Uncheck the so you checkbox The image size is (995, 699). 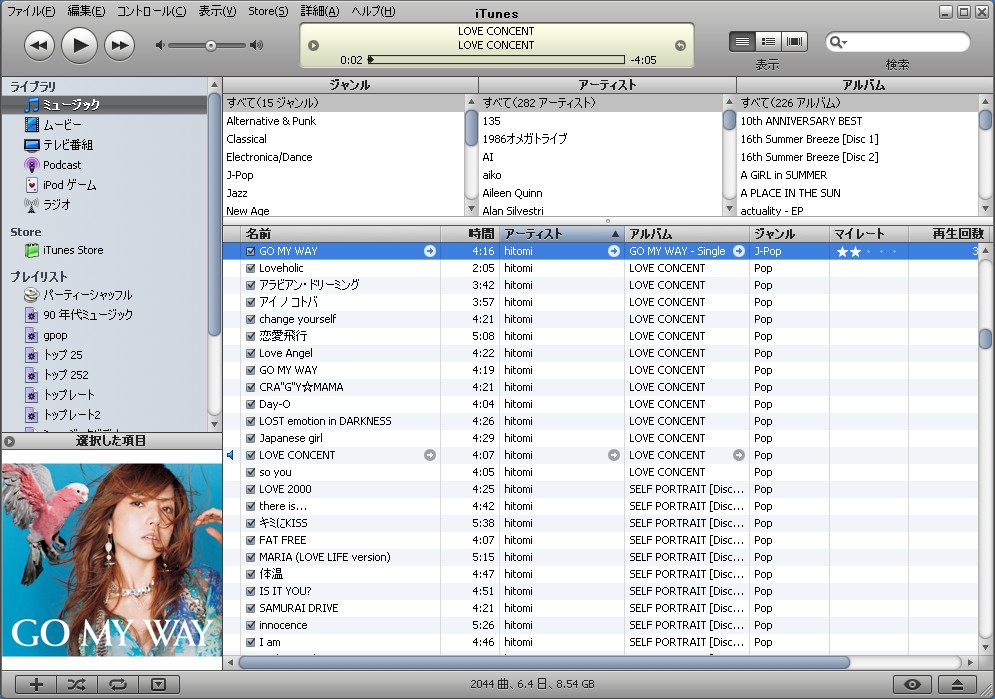251,473
